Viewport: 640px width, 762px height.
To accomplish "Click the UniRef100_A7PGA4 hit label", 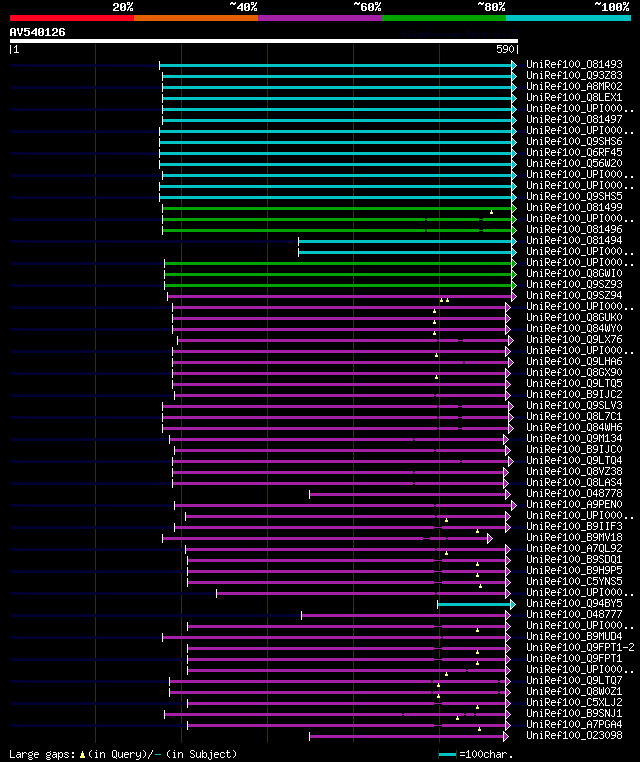I will pos(574,724).
